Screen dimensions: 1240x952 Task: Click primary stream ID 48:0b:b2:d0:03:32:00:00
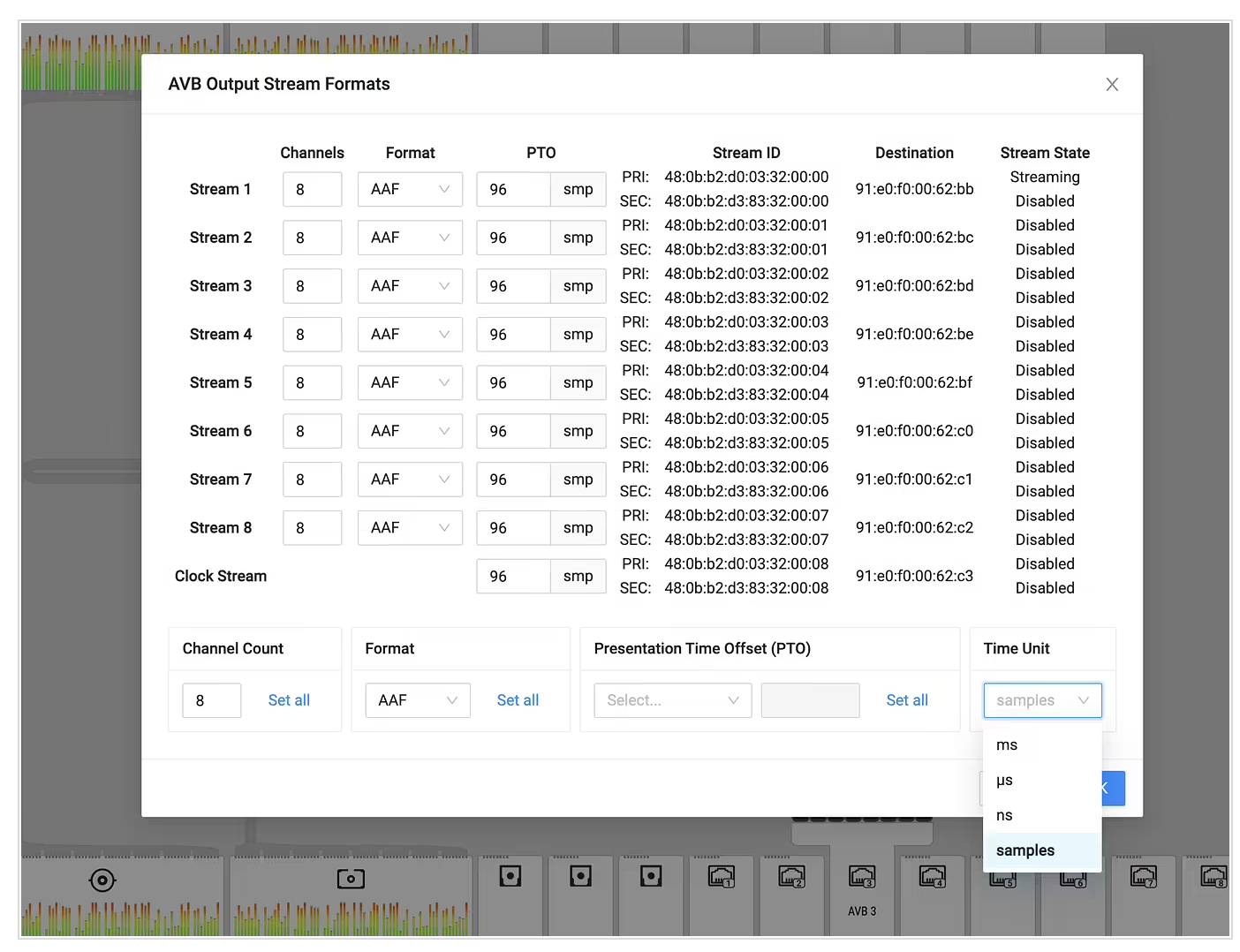click(x=746, y=177)
